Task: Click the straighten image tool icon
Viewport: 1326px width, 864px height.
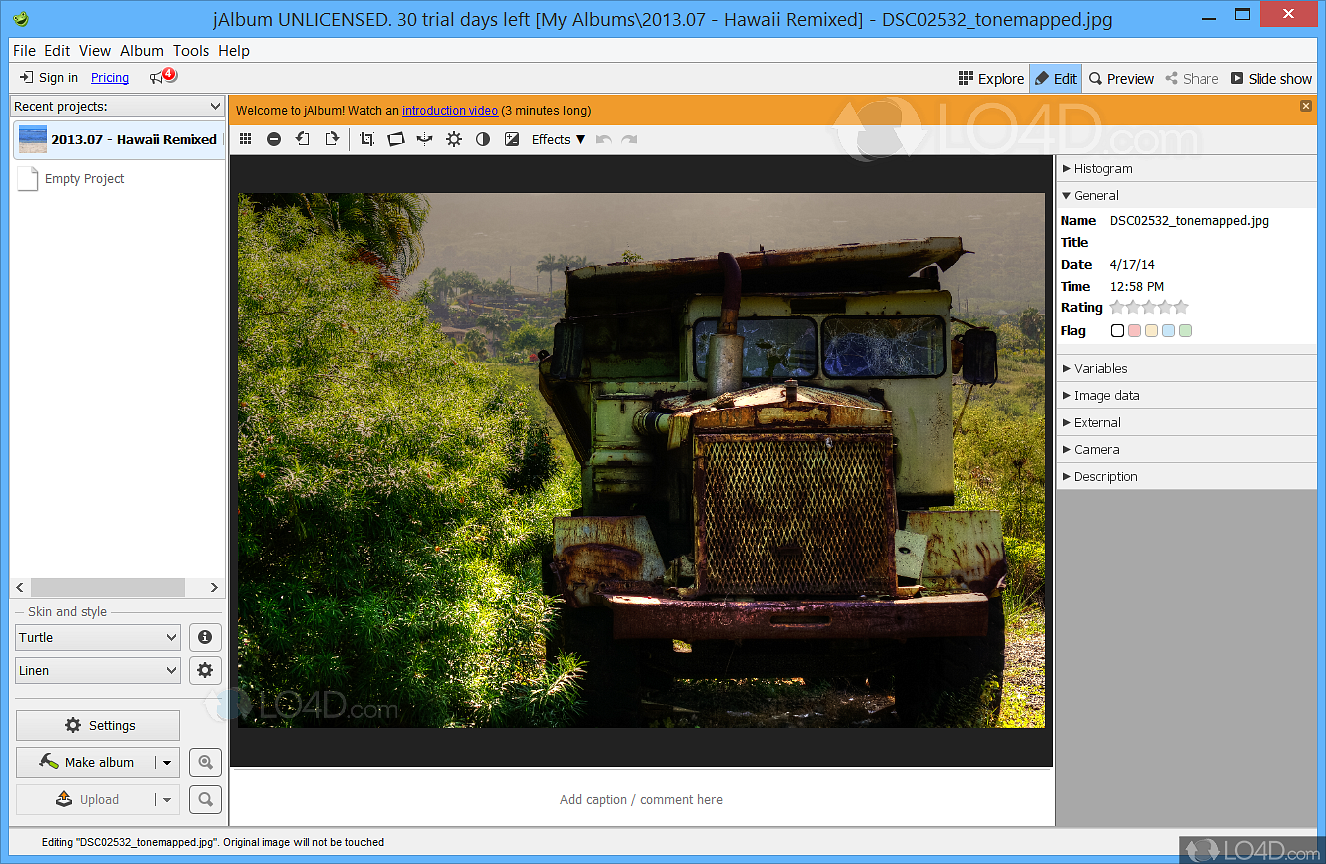Action: click(x=396, y=140)
